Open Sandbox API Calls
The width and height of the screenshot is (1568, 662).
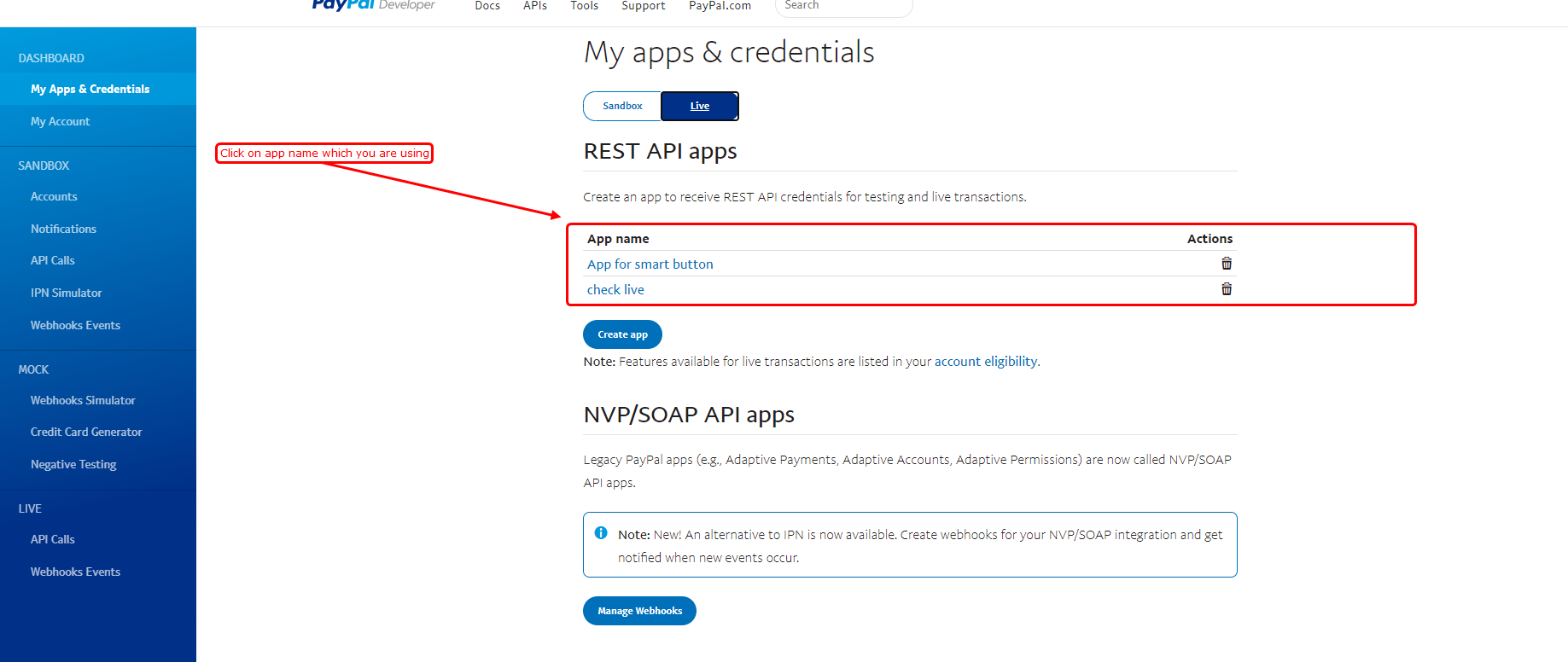coord(53,260)
